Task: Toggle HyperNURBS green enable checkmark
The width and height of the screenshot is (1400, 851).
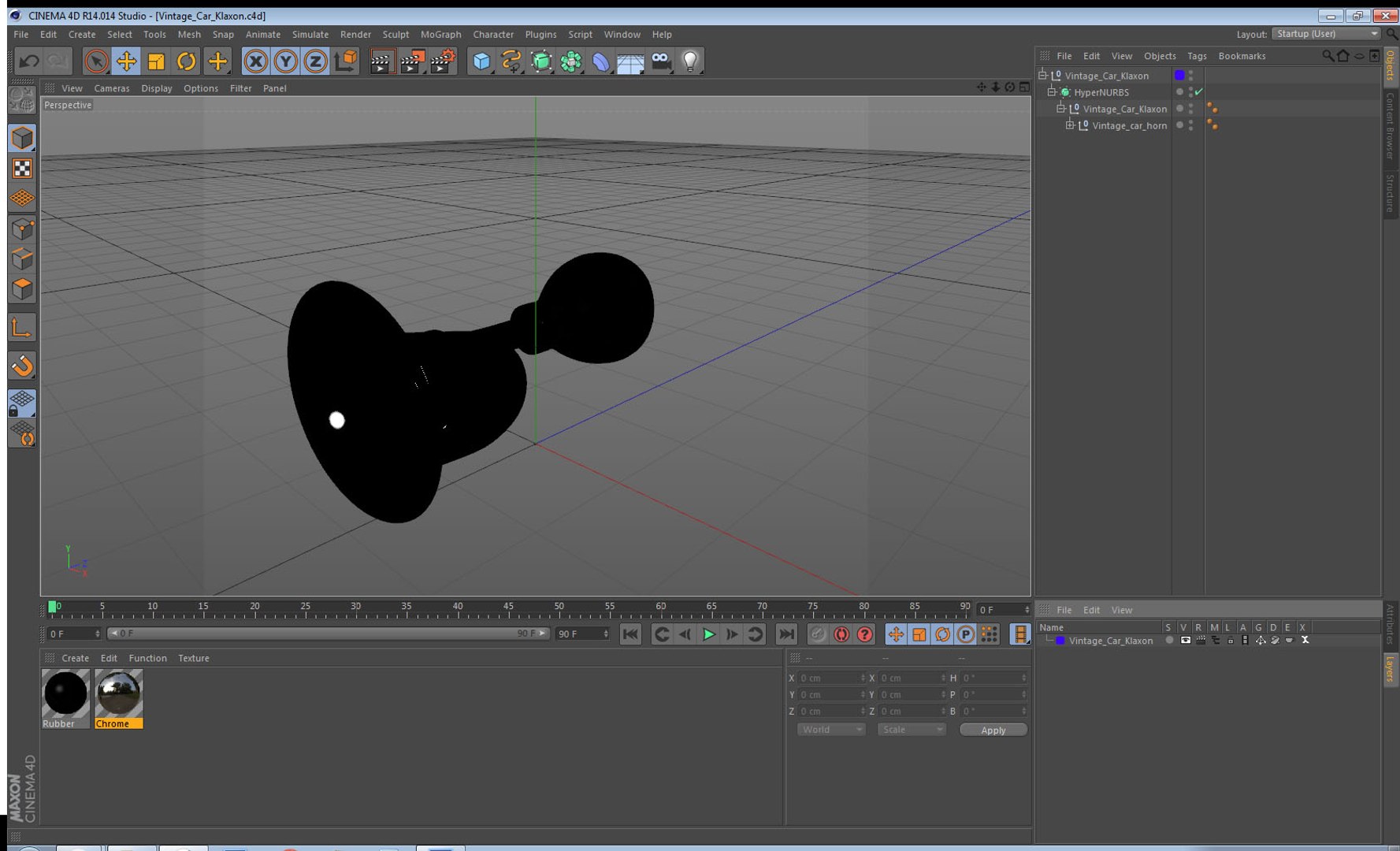Action: pyautogui.click(x=1199, y=92)
